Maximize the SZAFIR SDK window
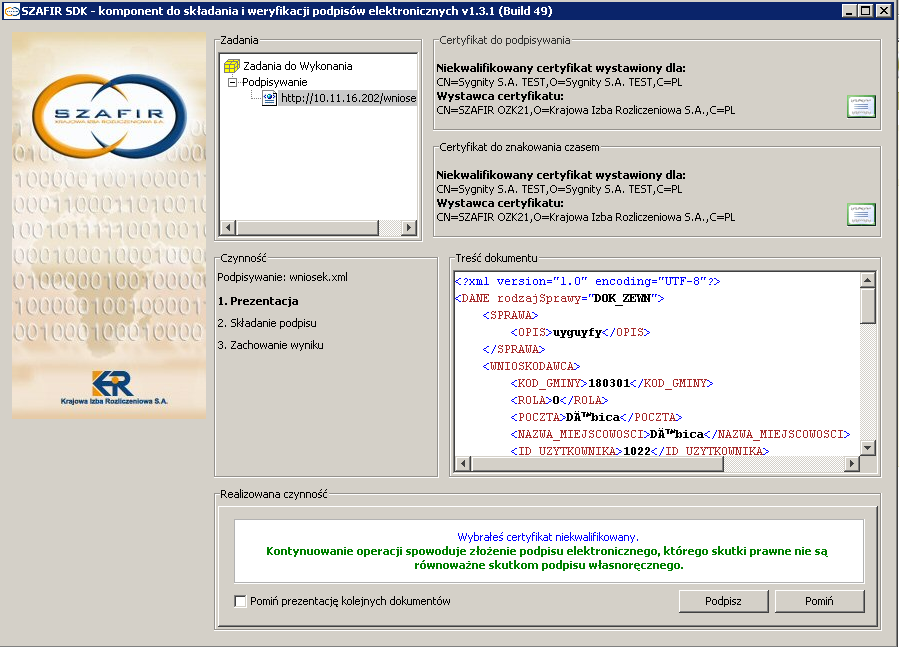 pyautogui.click(x=866, y=11)
